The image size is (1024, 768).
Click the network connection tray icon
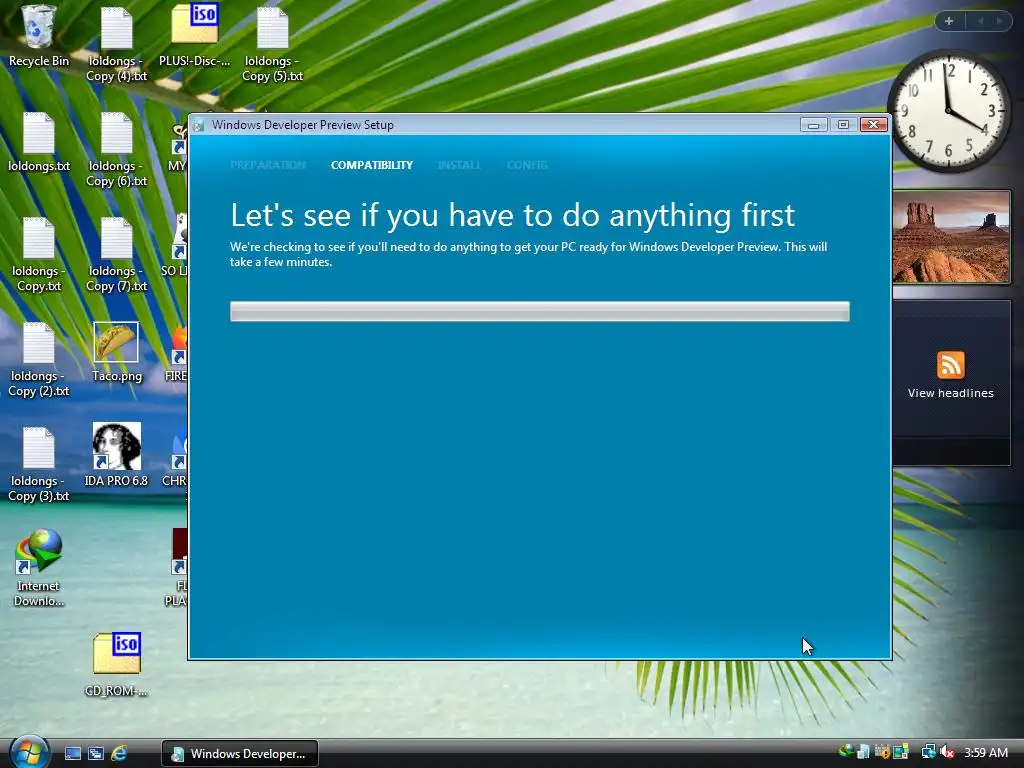point(927,752)
